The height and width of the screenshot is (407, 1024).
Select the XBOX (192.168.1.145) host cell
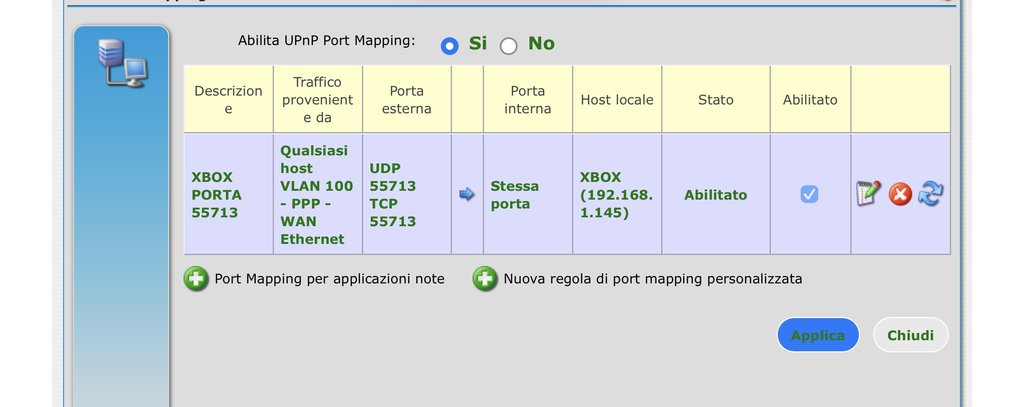(x=616, y=194)
